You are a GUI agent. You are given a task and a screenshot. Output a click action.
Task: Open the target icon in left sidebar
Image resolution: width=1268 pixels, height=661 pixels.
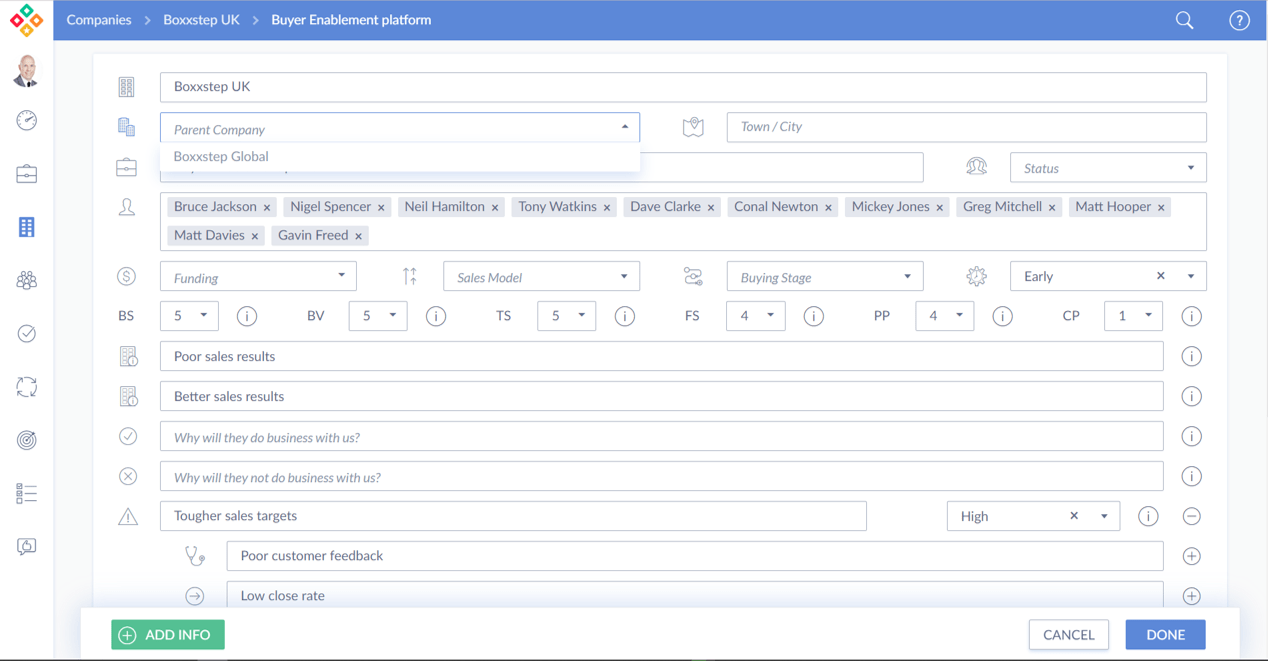pyautogui.click(x=27, y=440)
